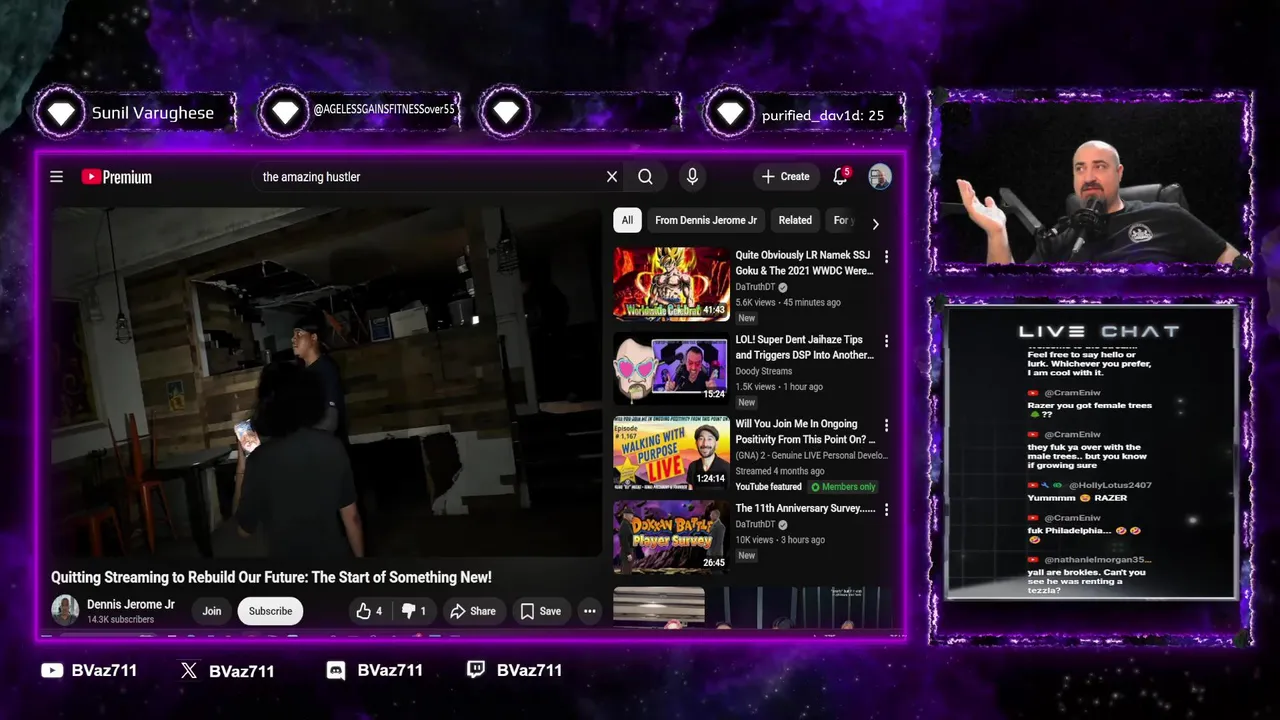
Task: Like the video with thumbs up
Action: point(368,611)
